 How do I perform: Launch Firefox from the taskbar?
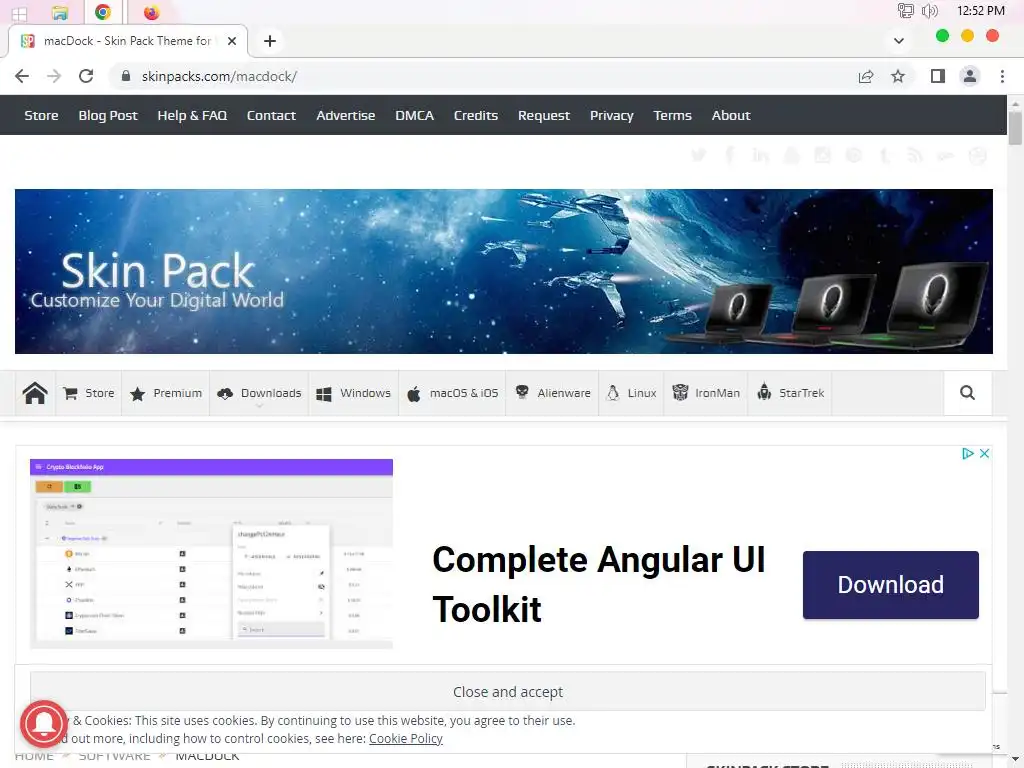[152, 12]
